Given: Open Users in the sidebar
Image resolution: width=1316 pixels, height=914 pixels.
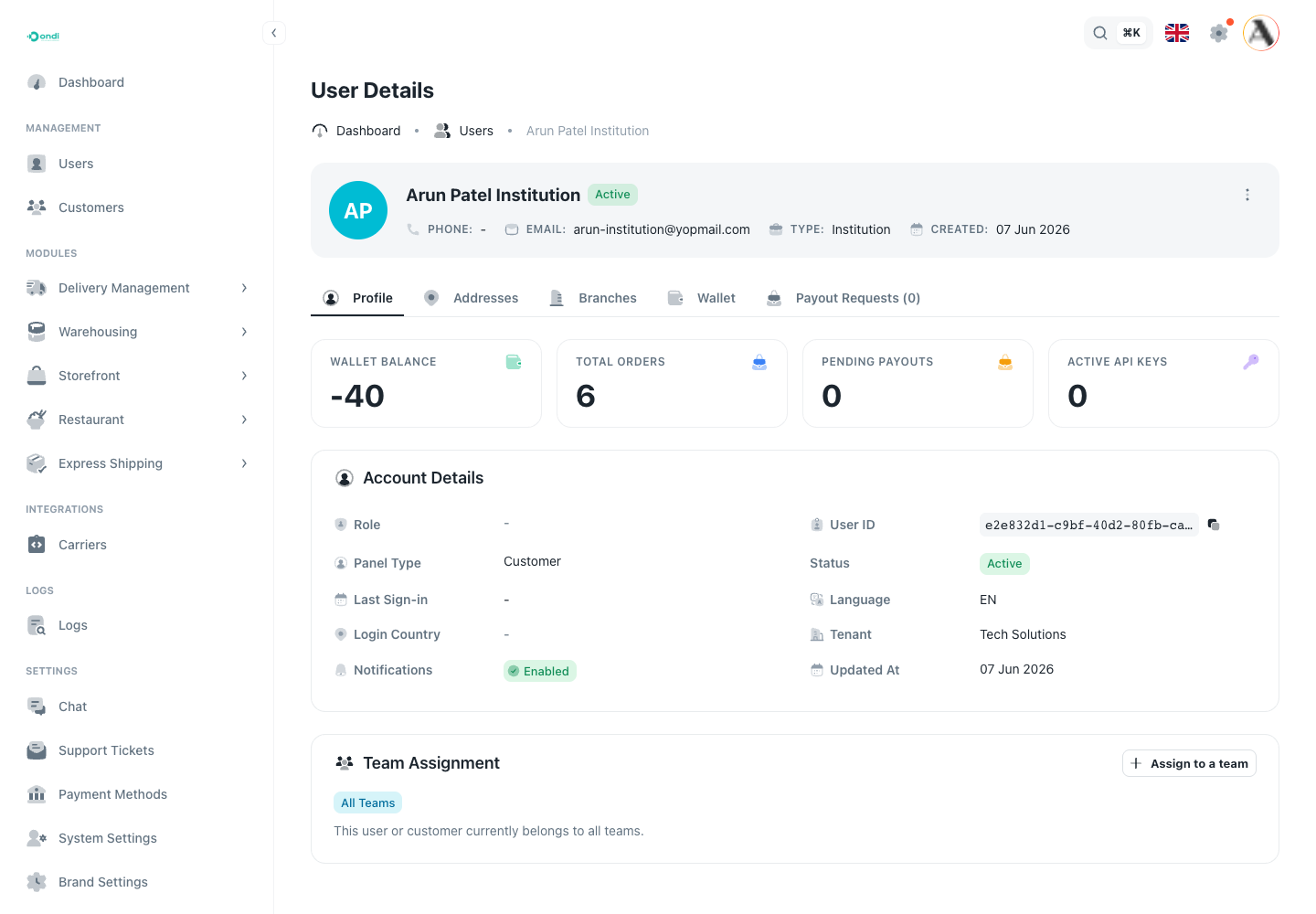Looking at the screenshot, I should 137,164.
